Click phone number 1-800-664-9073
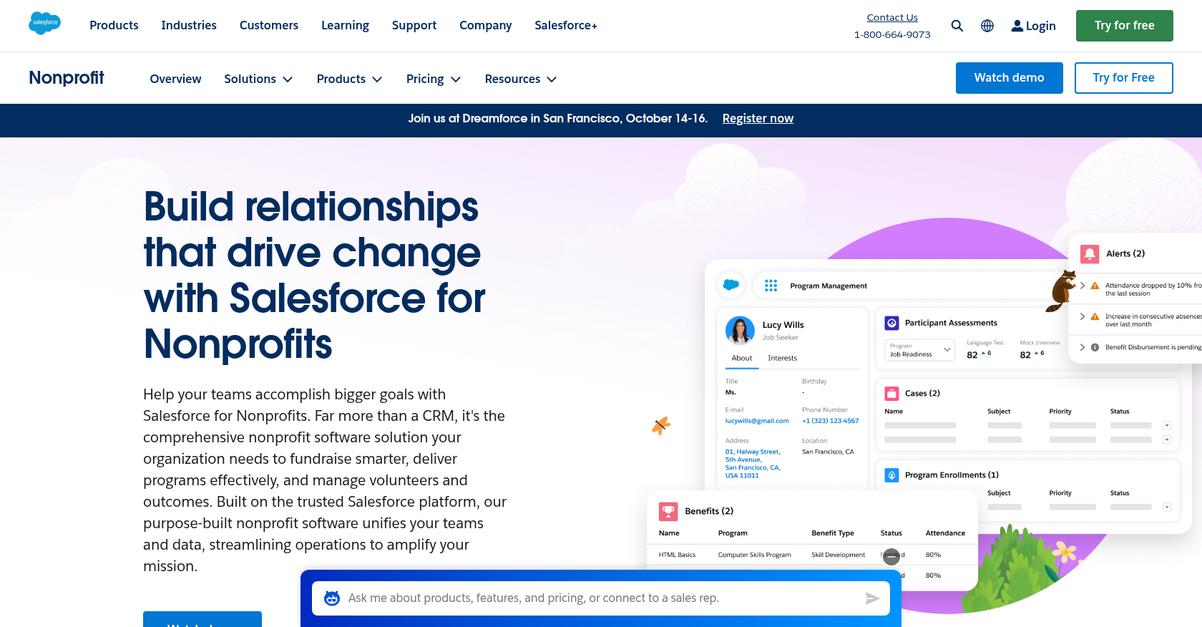The height and width of the screenshot is (627, 1202). (892, 34)
